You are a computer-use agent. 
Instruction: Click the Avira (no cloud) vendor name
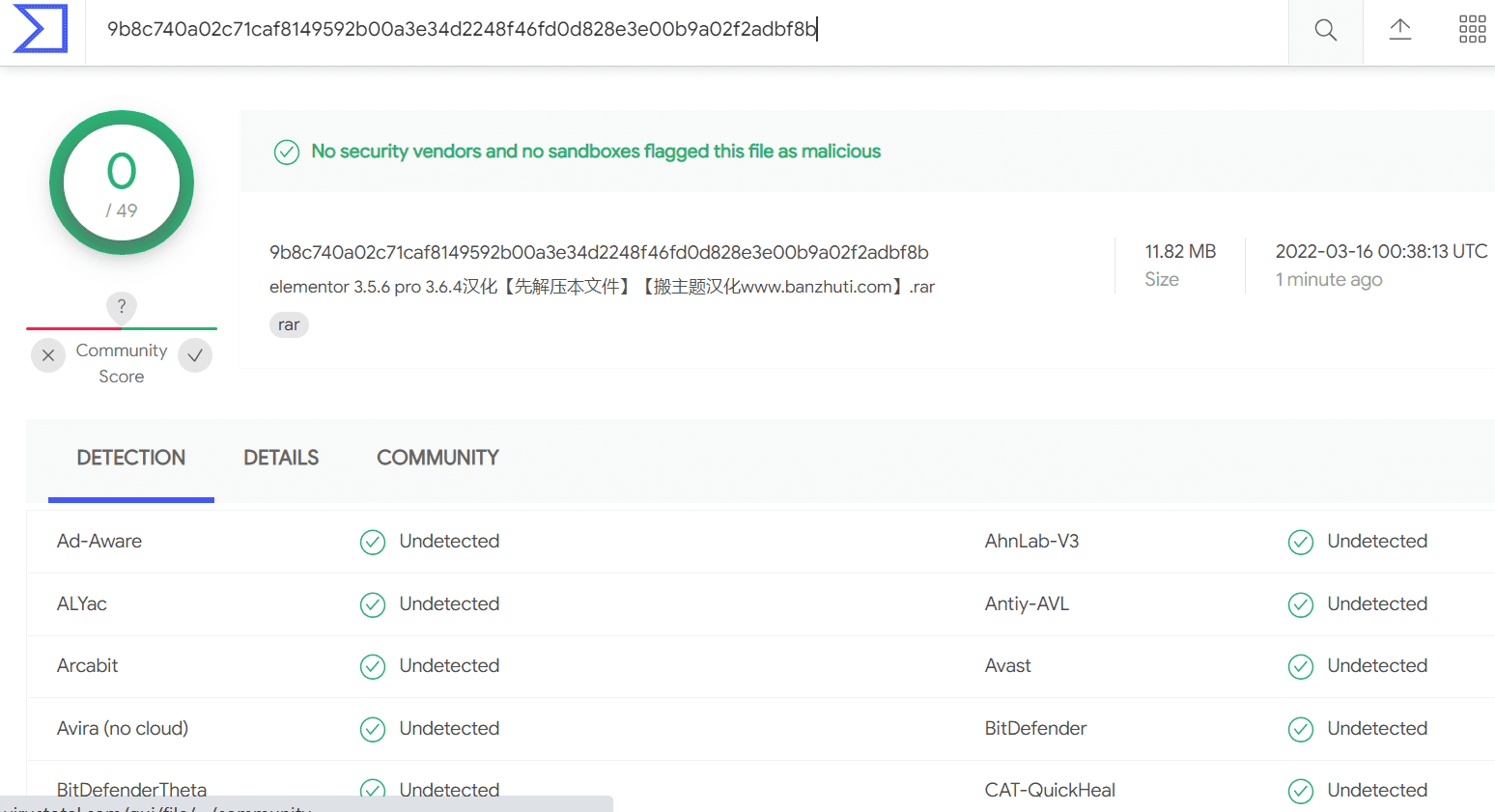click(123, 729)
